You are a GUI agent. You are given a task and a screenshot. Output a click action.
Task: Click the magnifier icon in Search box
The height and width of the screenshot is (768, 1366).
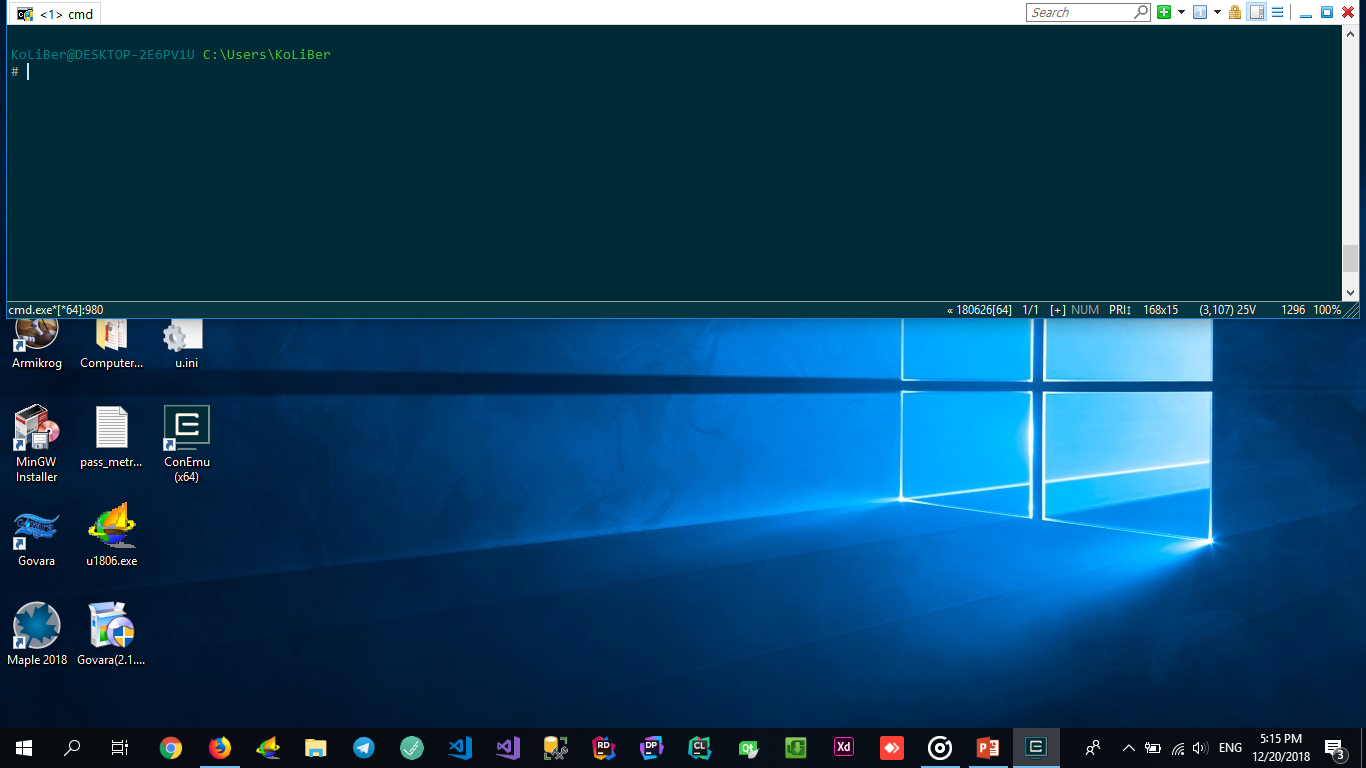(1141, 12)
